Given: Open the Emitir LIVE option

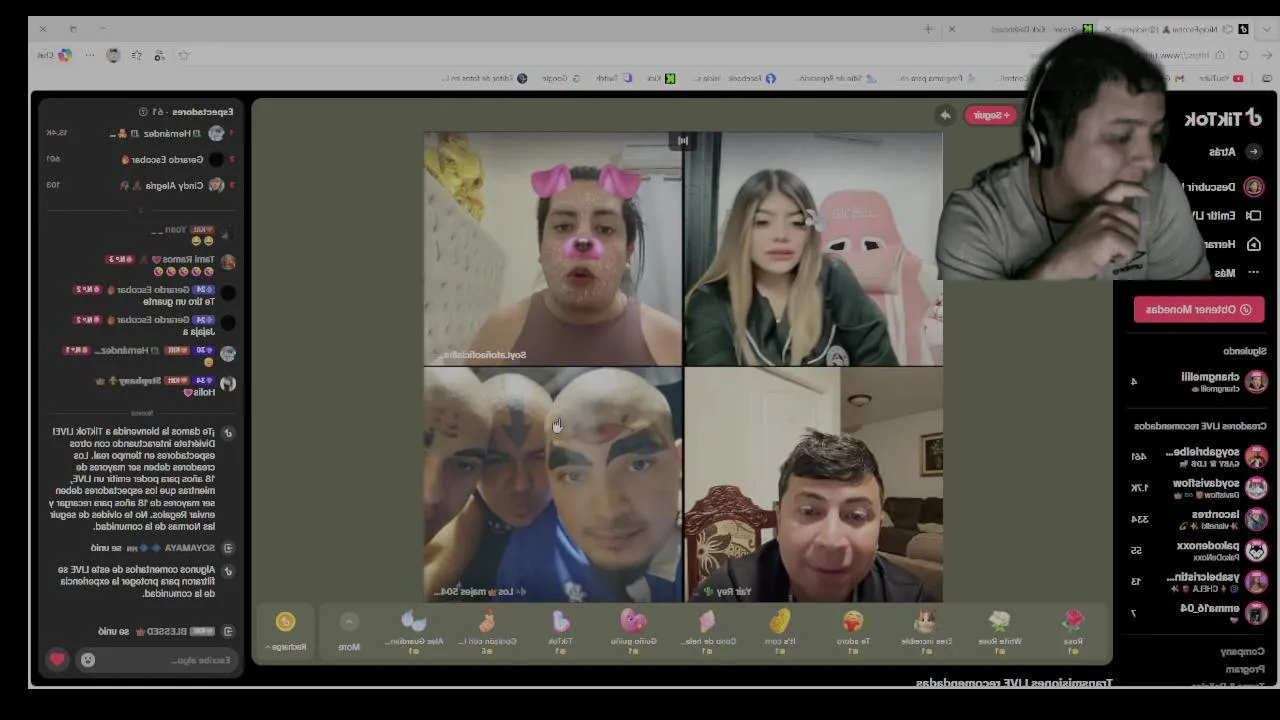Looking at the screenshot, I should [1226, 215].
